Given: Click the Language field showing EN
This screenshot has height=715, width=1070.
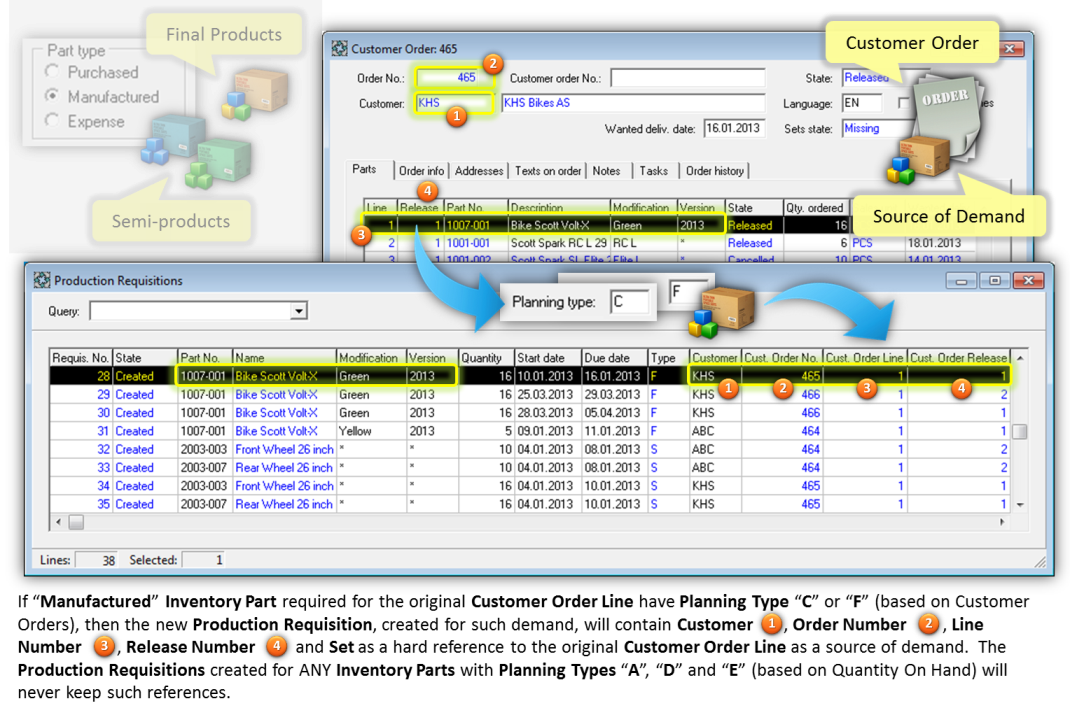Looking at the screenshot, I should [863, 103].
